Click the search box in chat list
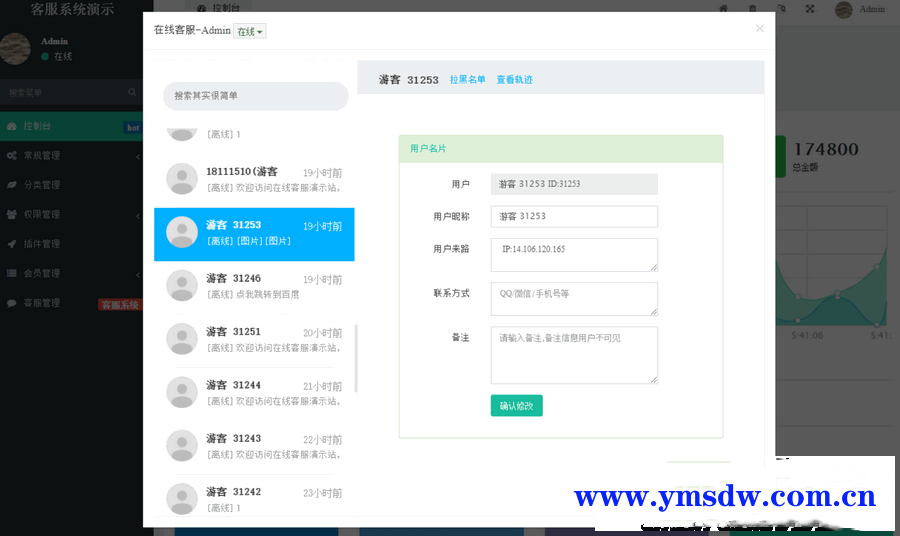The height and width of the screenshot is (536, 900). pos(255,96)
